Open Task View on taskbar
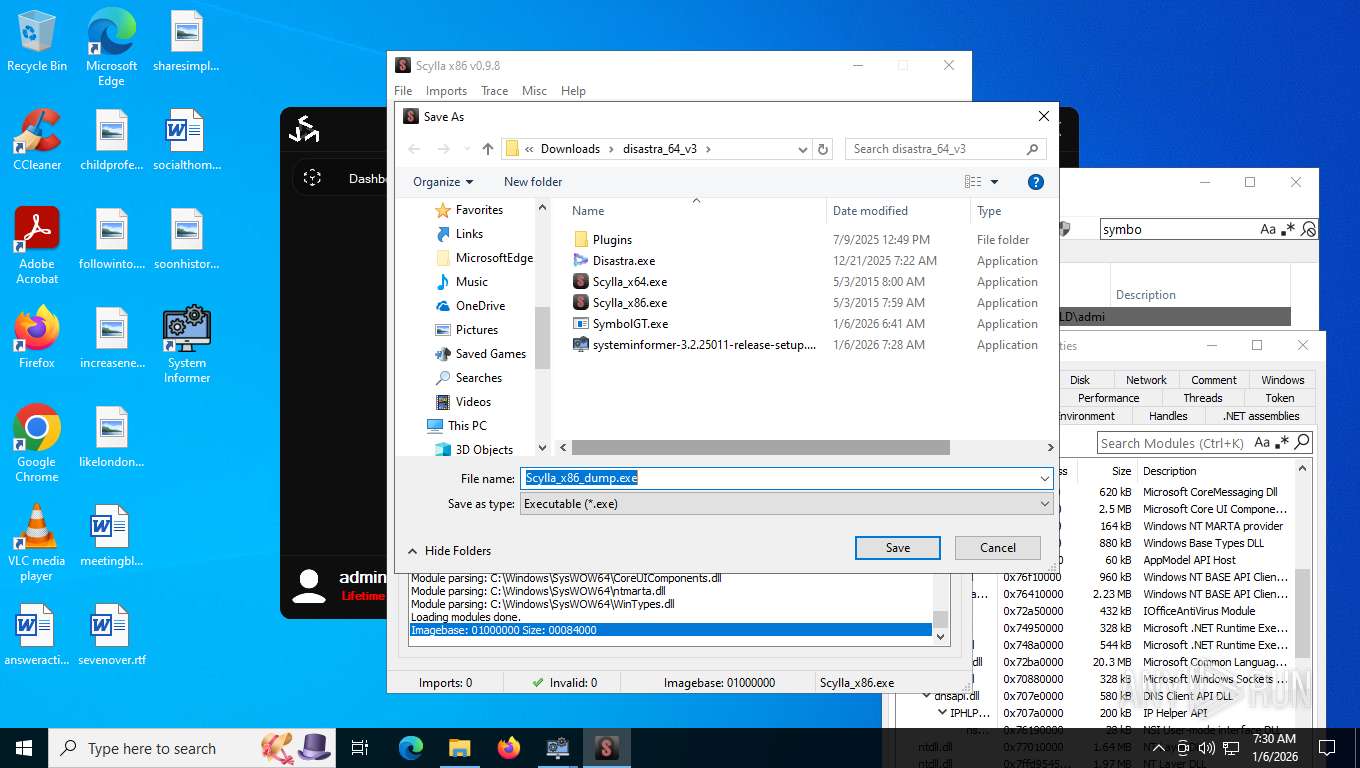This screenshot has width=1360, height=768. coord(360,748)
